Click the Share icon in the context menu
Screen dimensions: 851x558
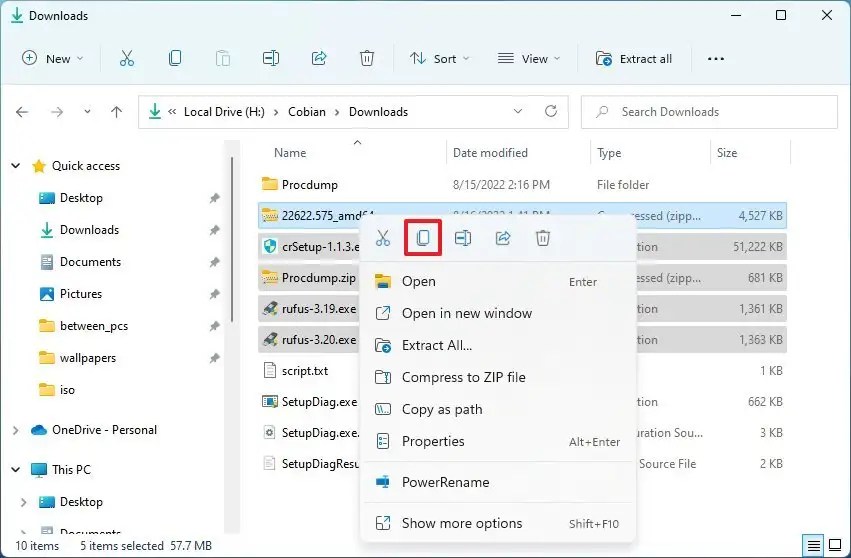point(503,238)
